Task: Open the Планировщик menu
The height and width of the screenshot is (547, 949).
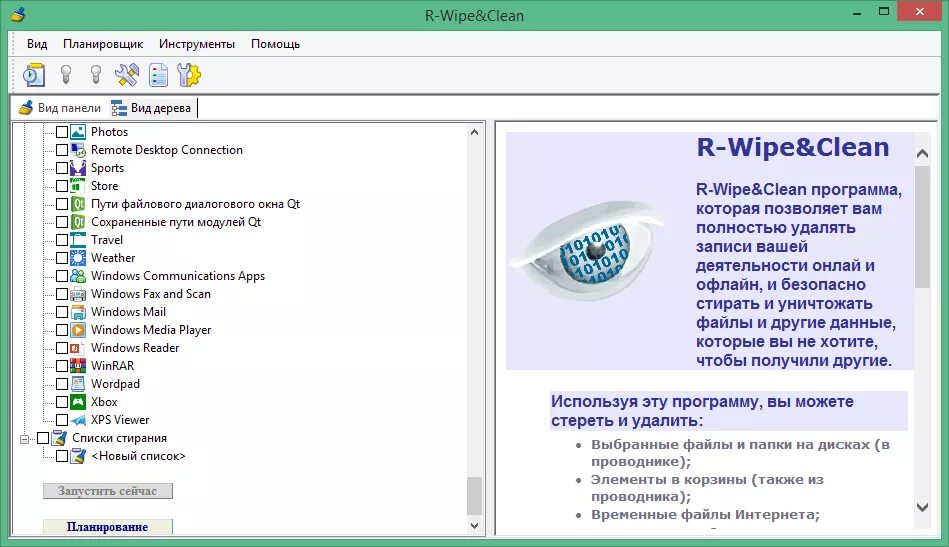Action: (103, 44)
